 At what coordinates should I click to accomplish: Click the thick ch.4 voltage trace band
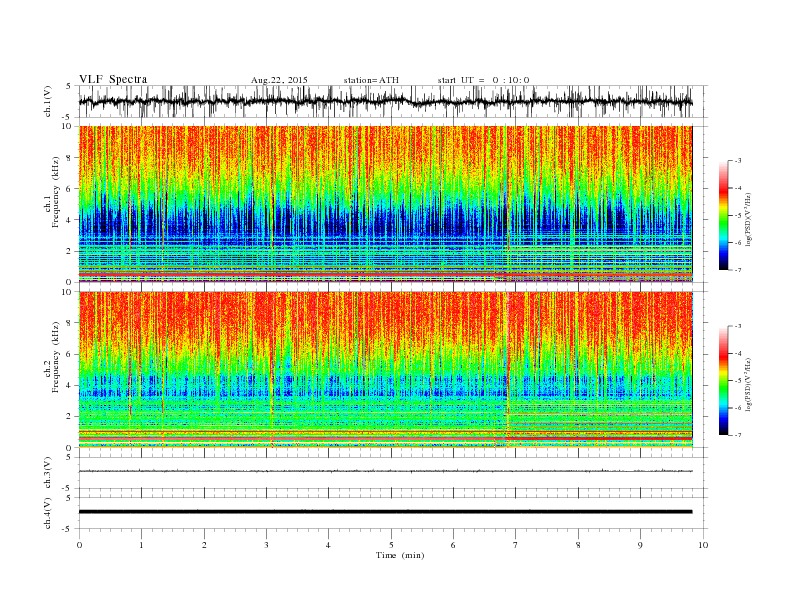[x=385, y=512]
